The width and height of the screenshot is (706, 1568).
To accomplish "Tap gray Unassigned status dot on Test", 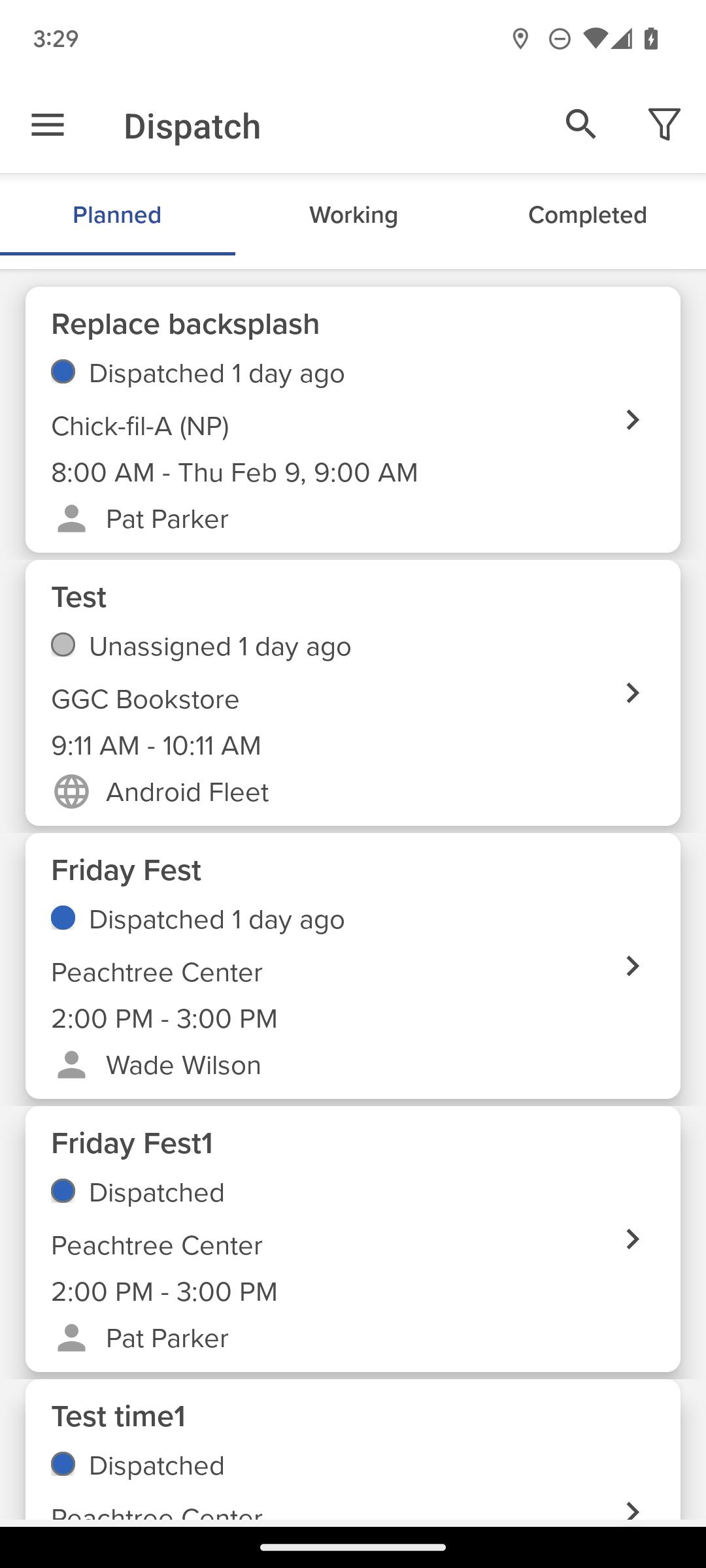I will click(63, 645).
